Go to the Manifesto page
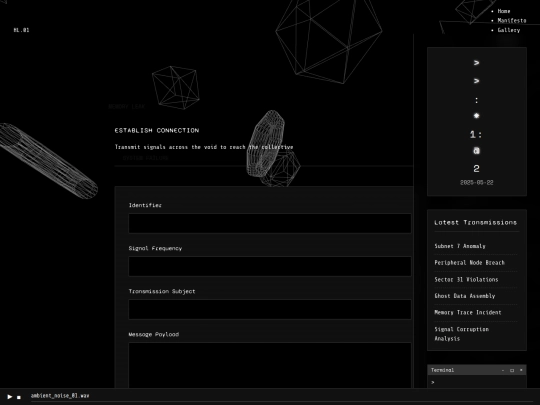540x405 pixels. click(x=512, y=21)
